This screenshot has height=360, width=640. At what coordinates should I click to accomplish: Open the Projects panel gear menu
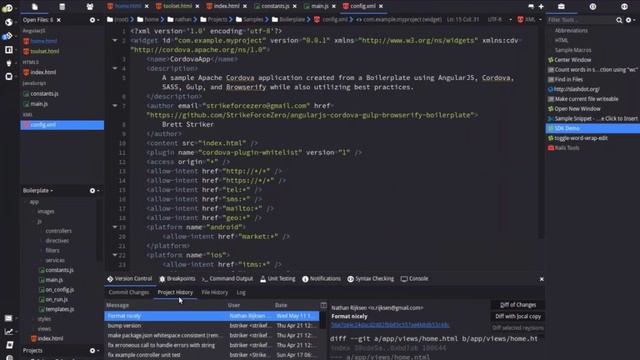pyautogui.click(x=94, y=351)
